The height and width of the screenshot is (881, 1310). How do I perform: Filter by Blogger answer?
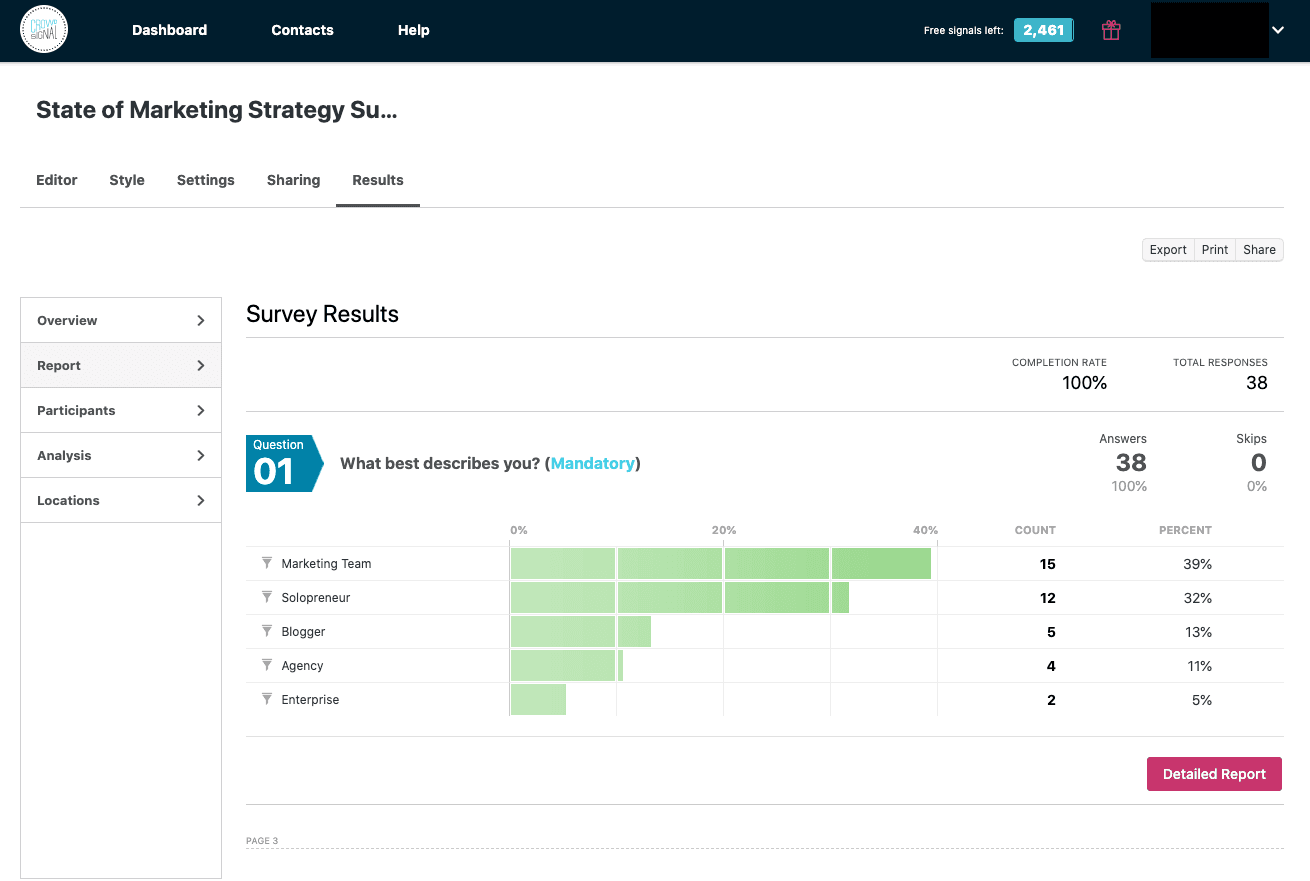coord(267,631)
